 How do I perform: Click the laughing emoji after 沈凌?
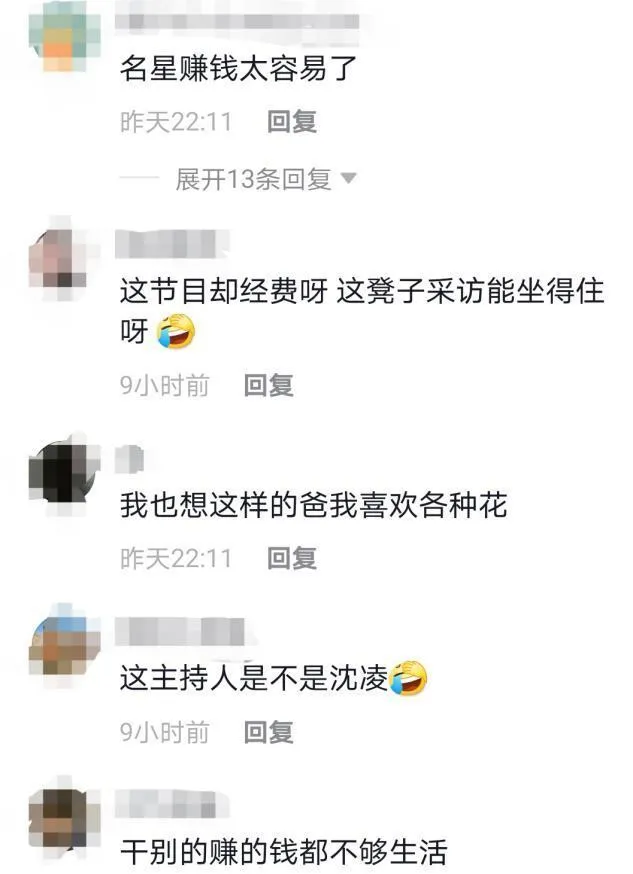(x=408, y=678)
